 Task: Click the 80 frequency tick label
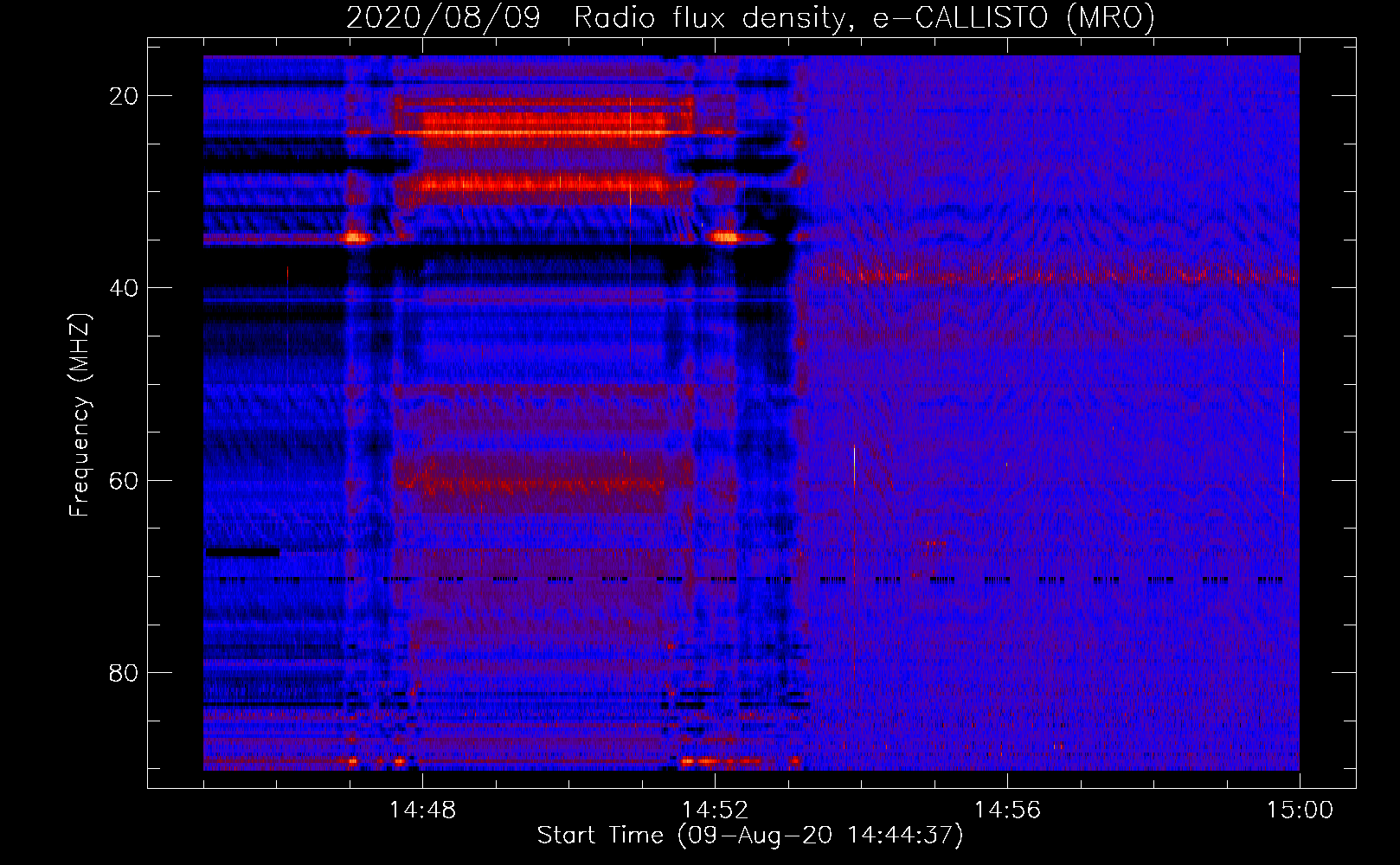(124, 672)
